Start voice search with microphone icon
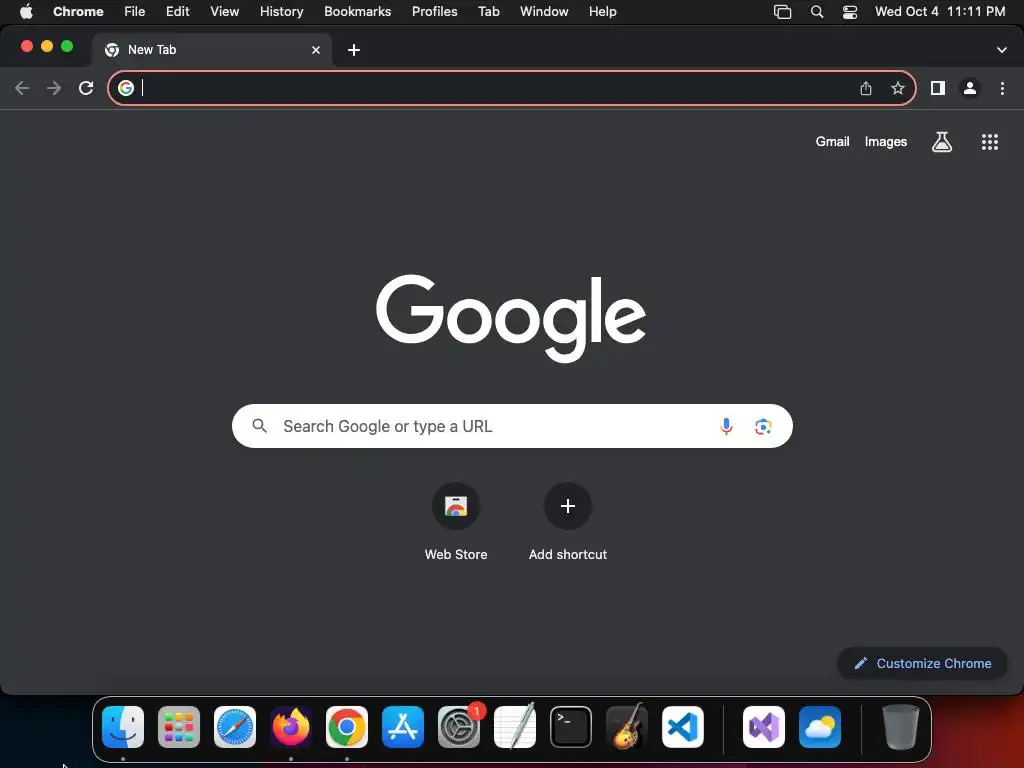Viewport: 1024px width, 768px height. pos(726,426)
